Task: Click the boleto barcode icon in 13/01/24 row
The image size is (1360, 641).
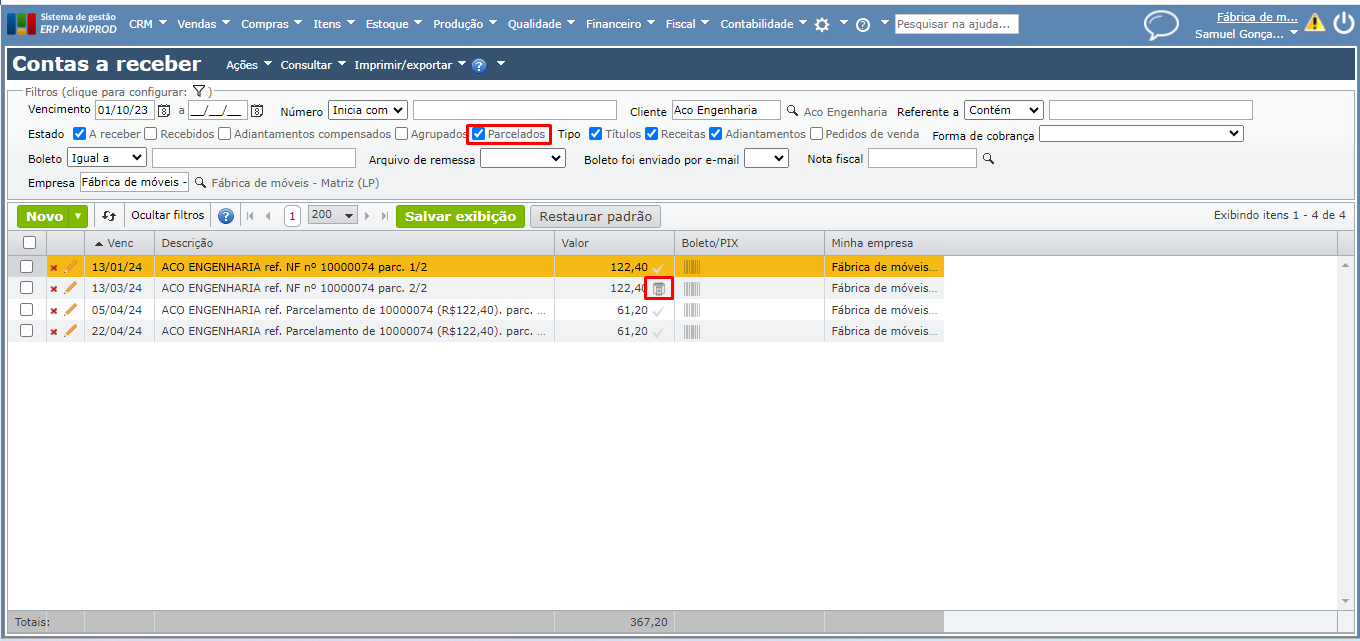Action: [691, 267]
